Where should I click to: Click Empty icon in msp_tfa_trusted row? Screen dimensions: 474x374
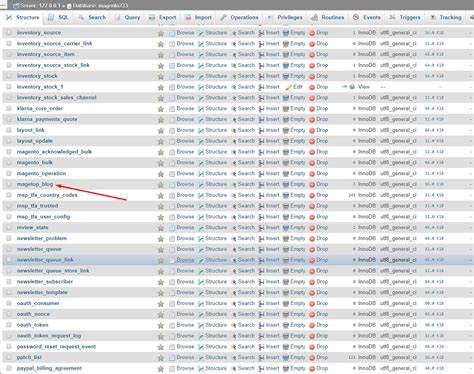point(286,206)
